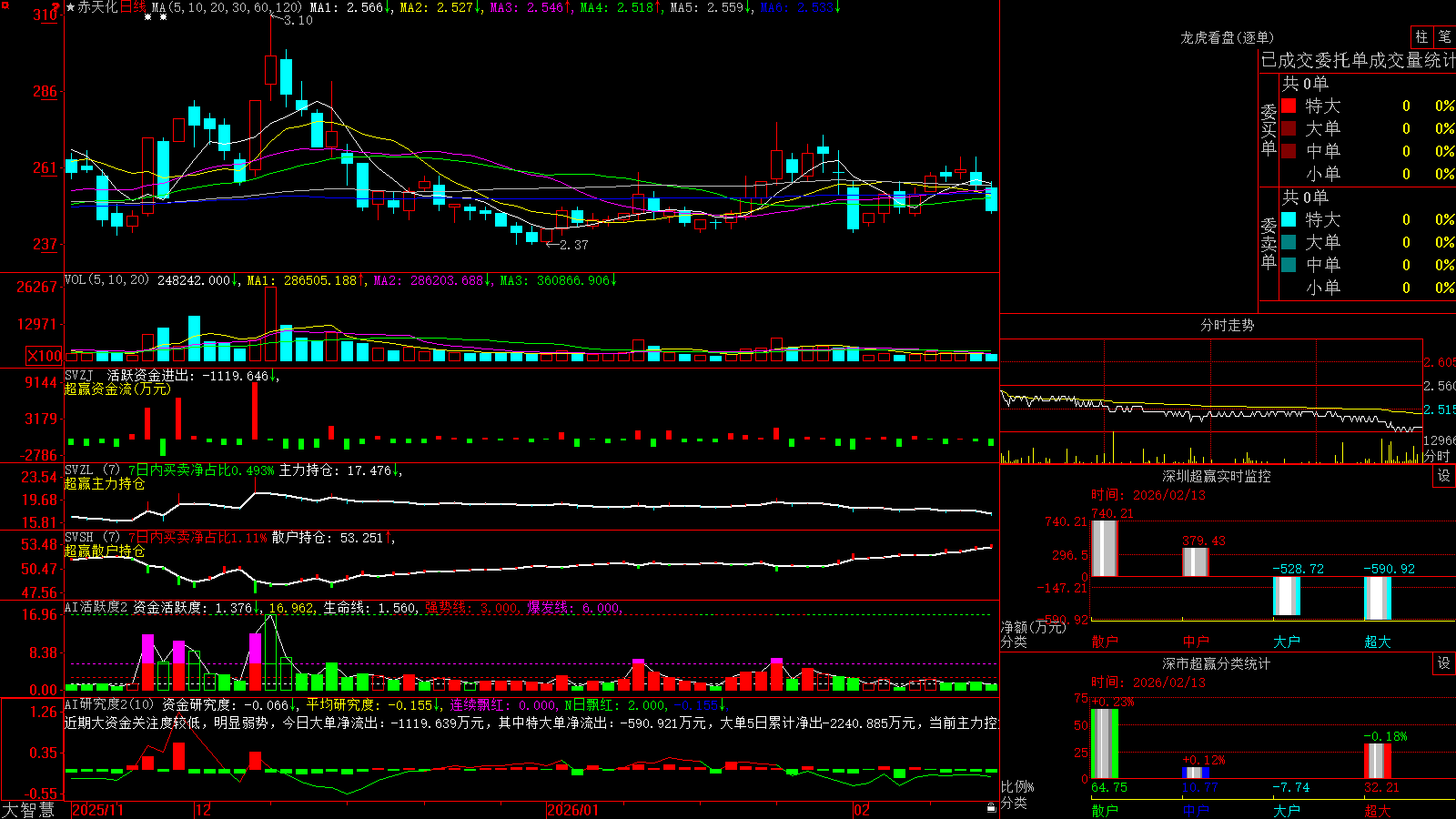Screen dimensions: 1456x819
Task: Click the VOL(5,10,20) indicator label
Action: pos(106,280)
